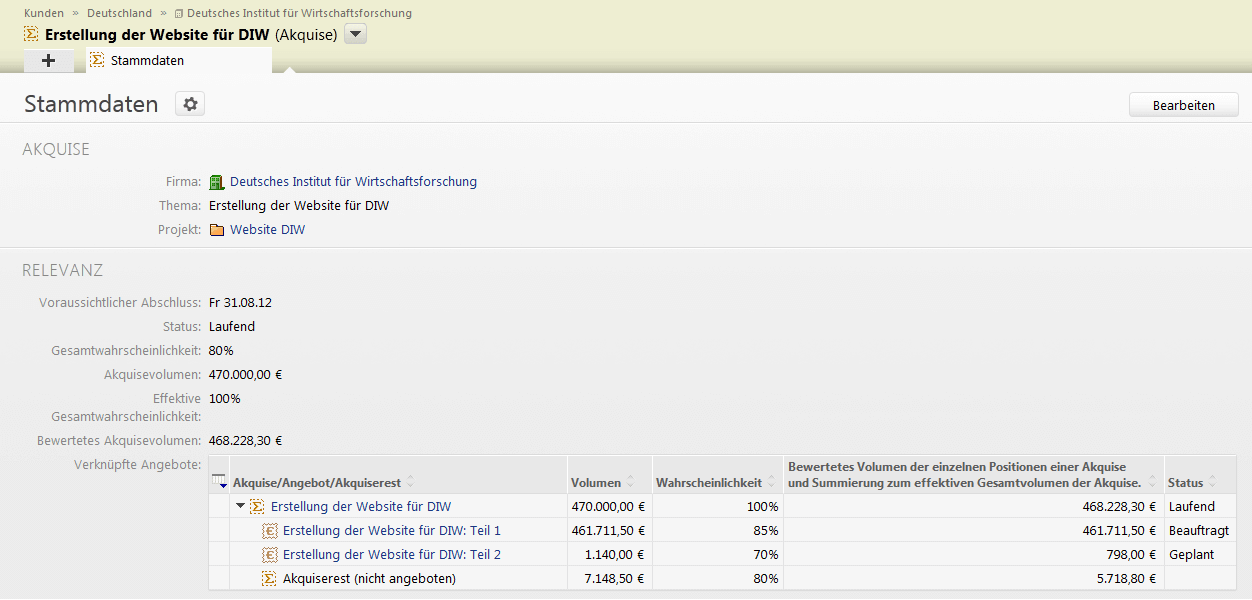Click the sigma icon of Akquiserest row
The image size is (1252, 600).
[x=269, y=579]
